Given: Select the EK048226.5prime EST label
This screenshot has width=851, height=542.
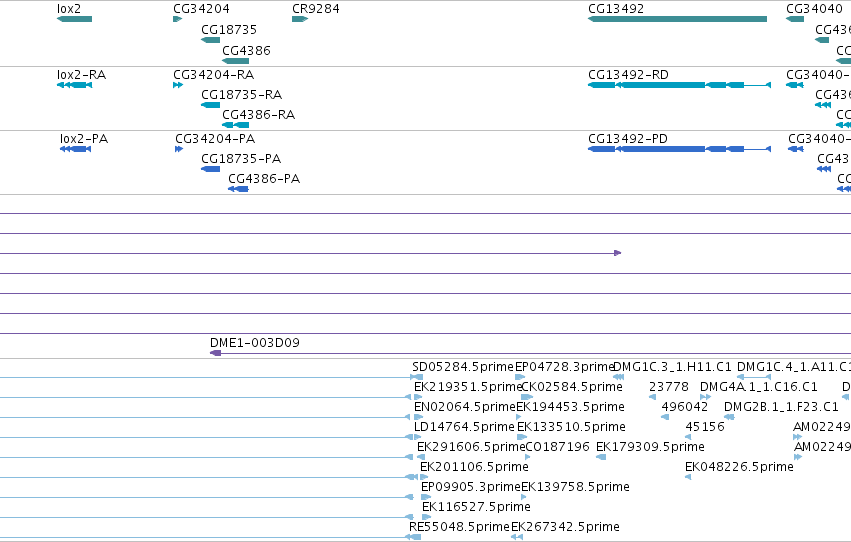Looking at the screenshot, I should [x=739, y=468].
